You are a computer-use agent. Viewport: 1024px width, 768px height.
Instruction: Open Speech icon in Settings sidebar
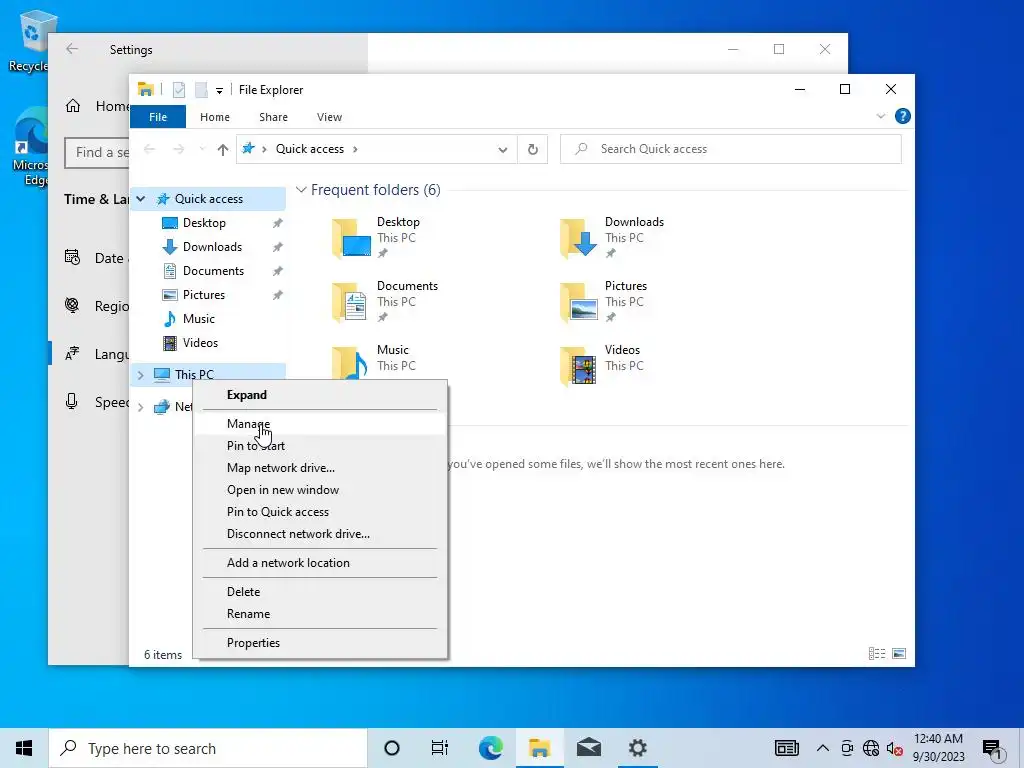[x=72, y=402]
